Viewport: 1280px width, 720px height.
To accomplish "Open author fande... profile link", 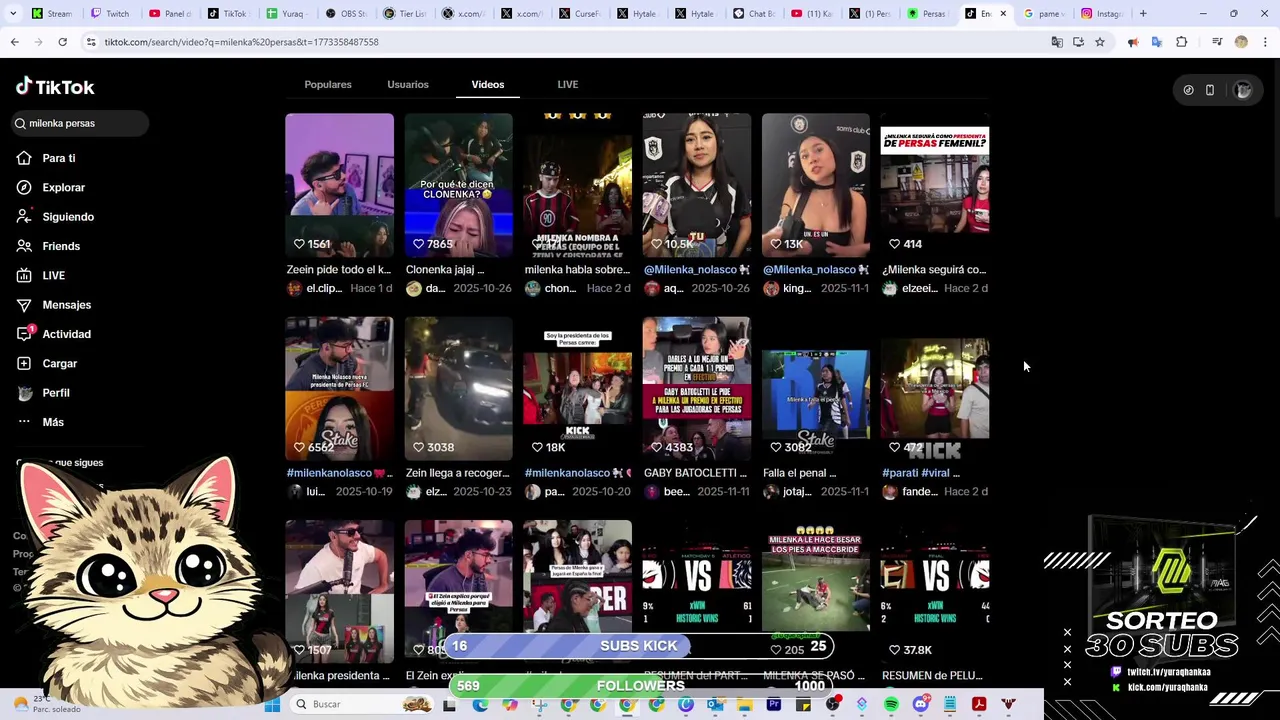I will pos(911,492).
